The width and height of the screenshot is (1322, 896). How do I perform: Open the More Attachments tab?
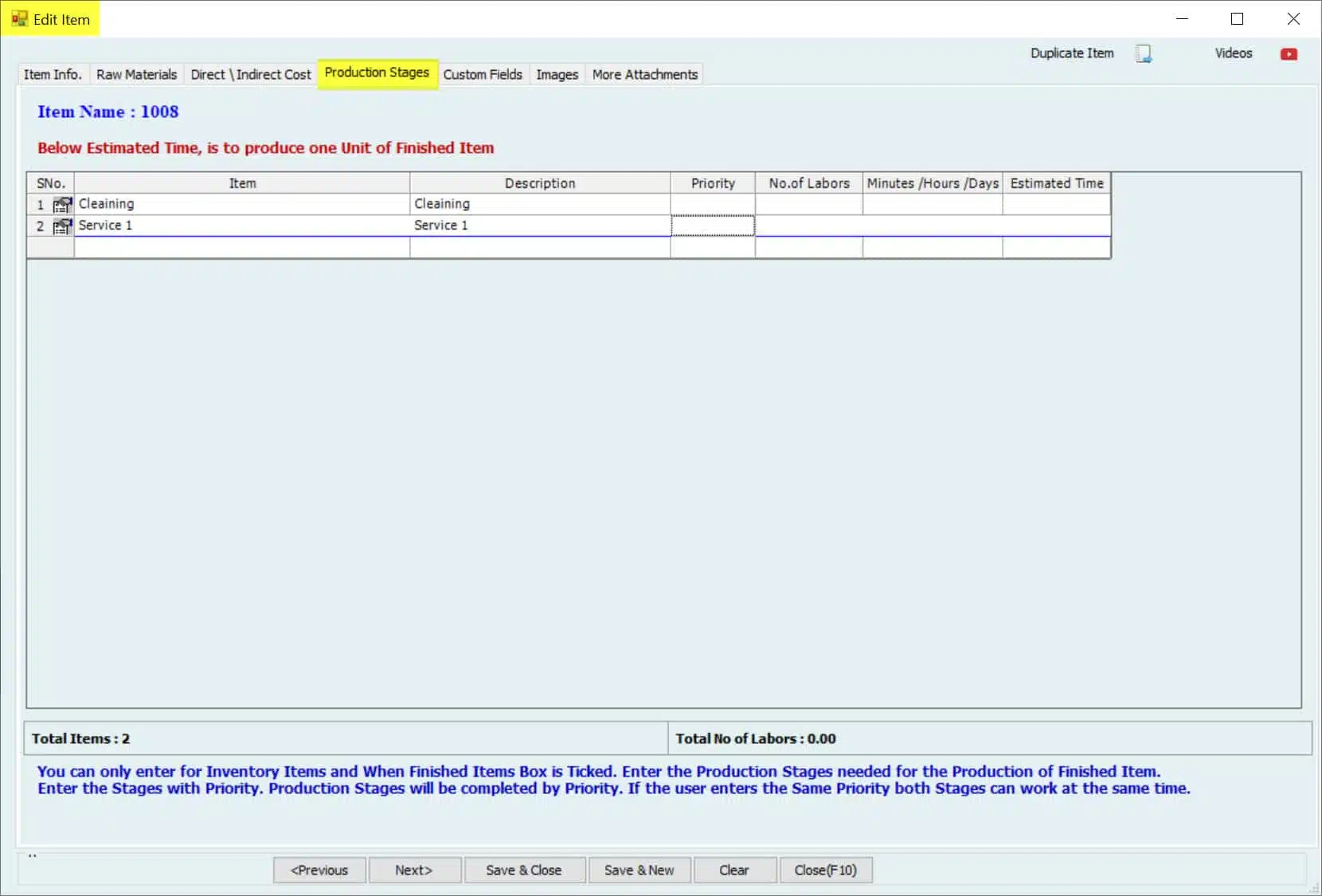click(x=644, y=74)
